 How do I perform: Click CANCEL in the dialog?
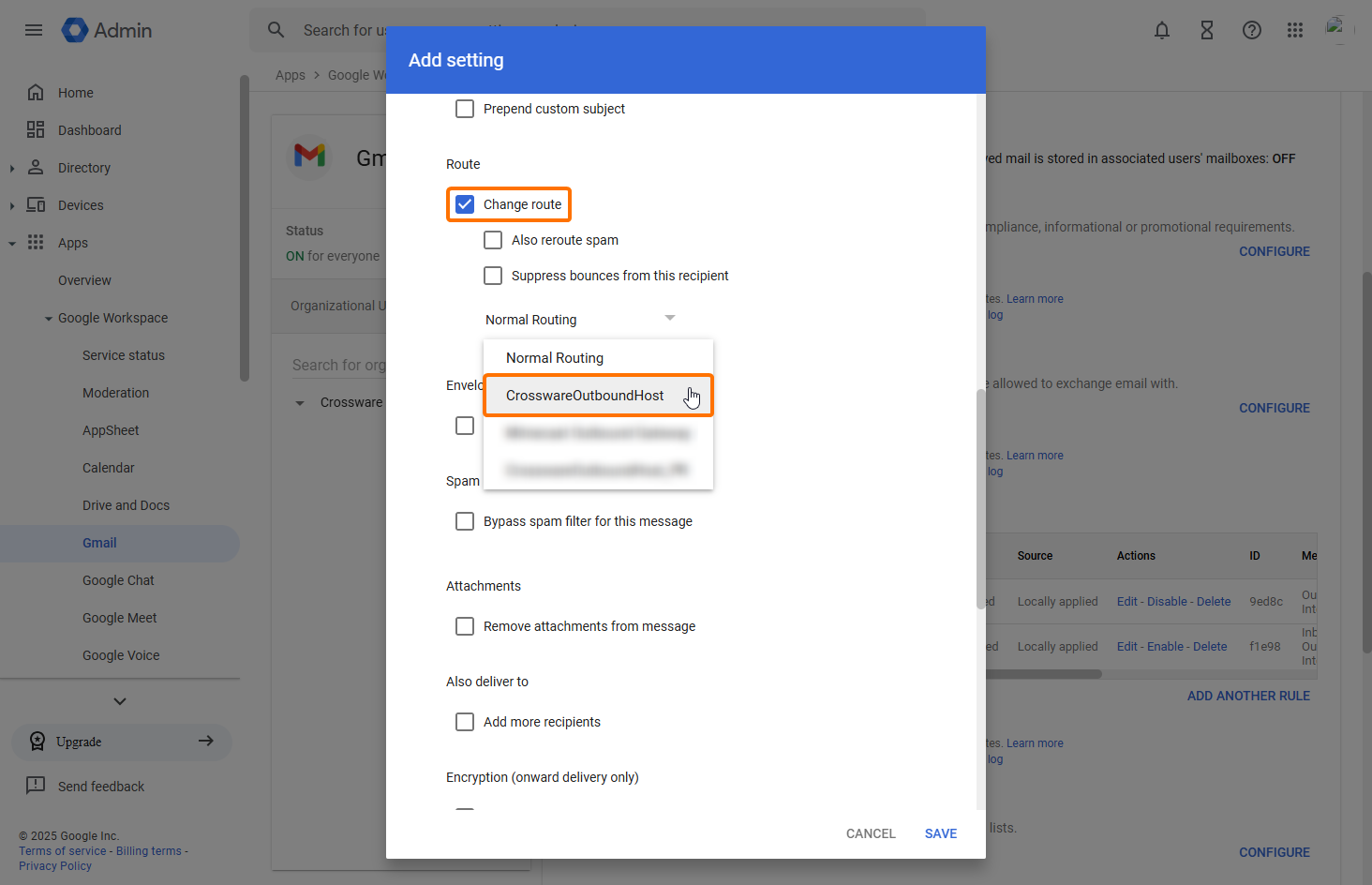pos(871,833)
